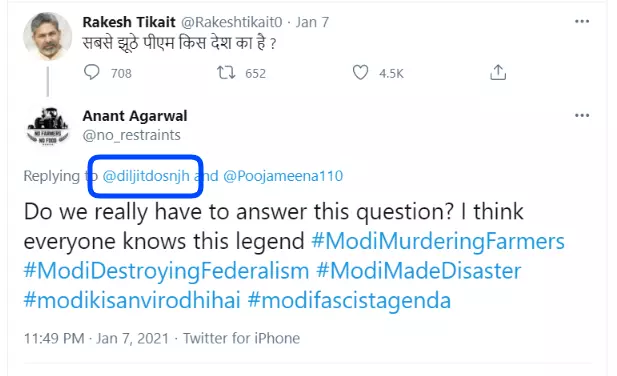The width and height of the screenshot is (617, 376).
Task: Open hashtag #ModiMadeDisaster
Action: point(419,271)
